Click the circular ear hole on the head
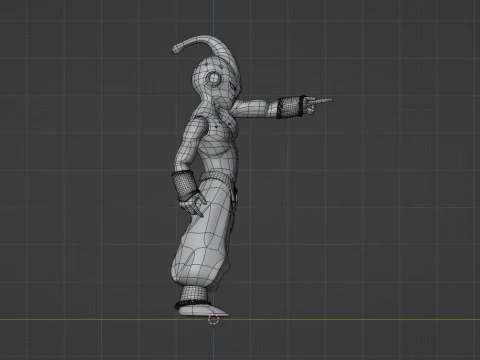 [213, 79]
